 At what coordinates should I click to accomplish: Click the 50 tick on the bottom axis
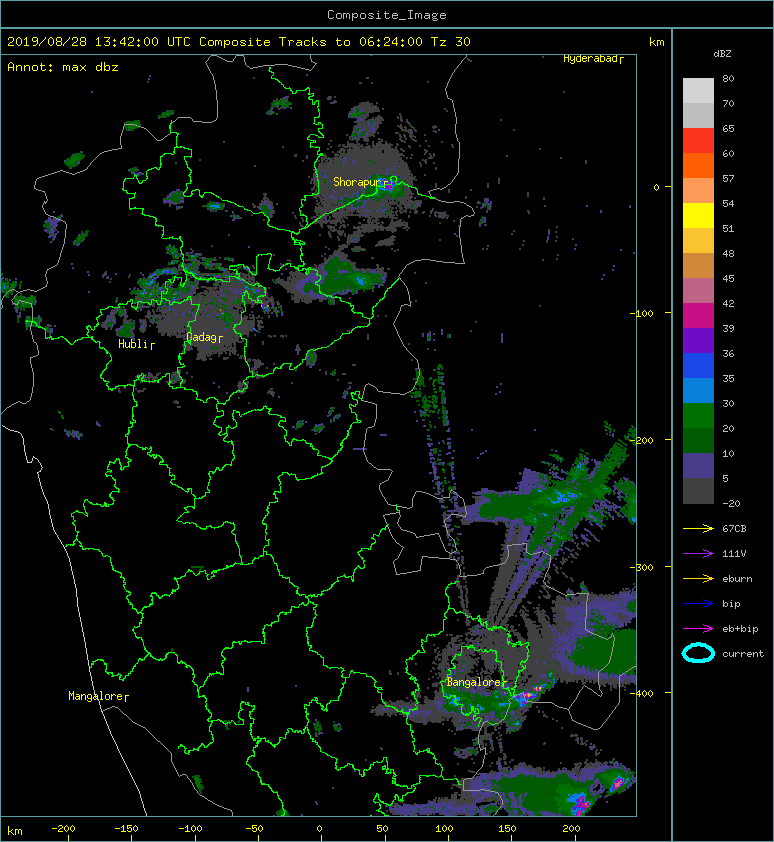382,829
